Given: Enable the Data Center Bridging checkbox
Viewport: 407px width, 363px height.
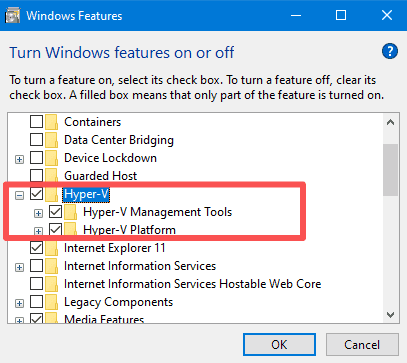Looking at the screenshot, I should tap(36, 140).
